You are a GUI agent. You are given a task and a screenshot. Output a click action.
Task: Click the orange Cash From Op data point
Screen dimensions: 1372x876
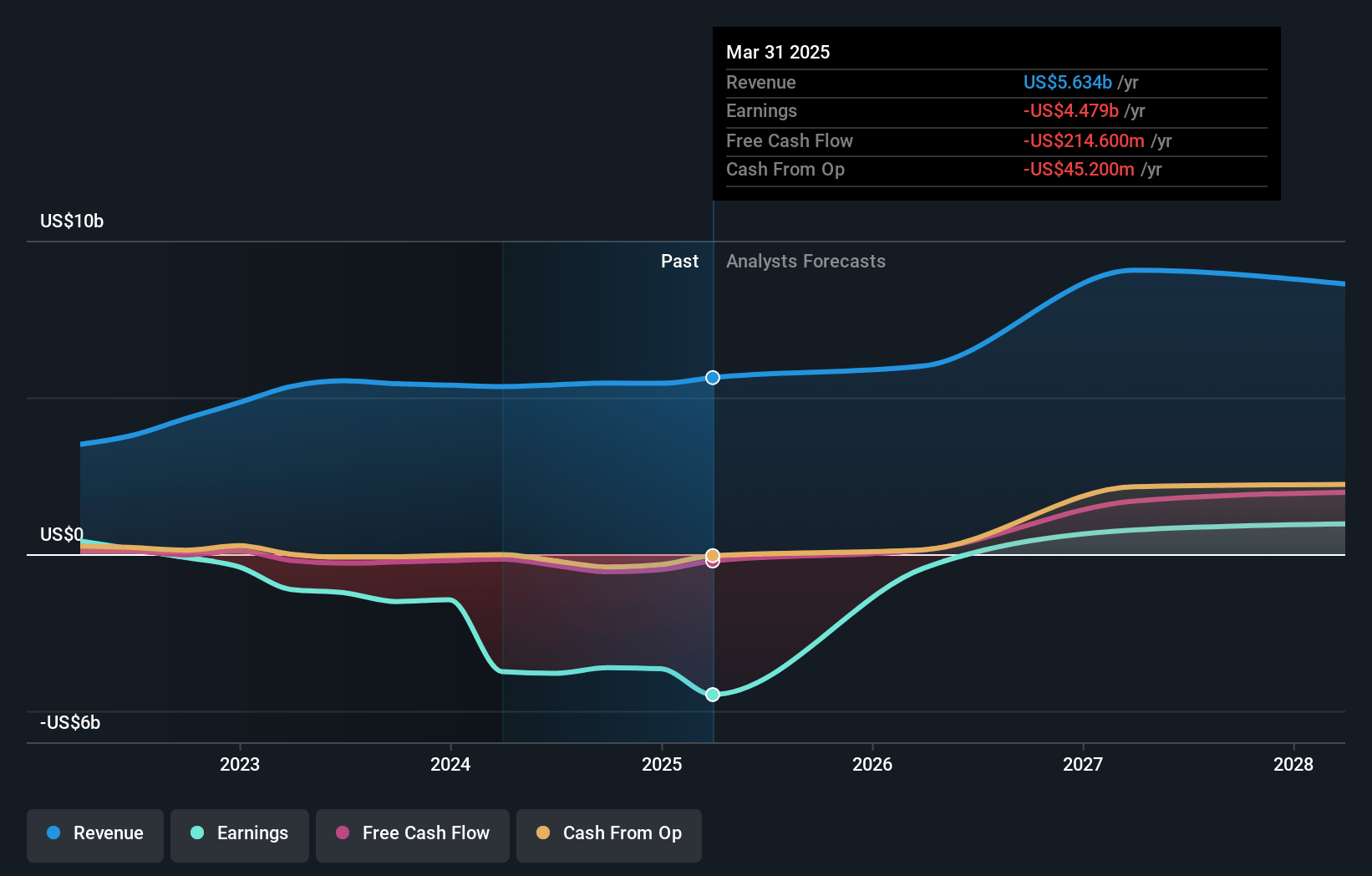click(x=713, y=555)
